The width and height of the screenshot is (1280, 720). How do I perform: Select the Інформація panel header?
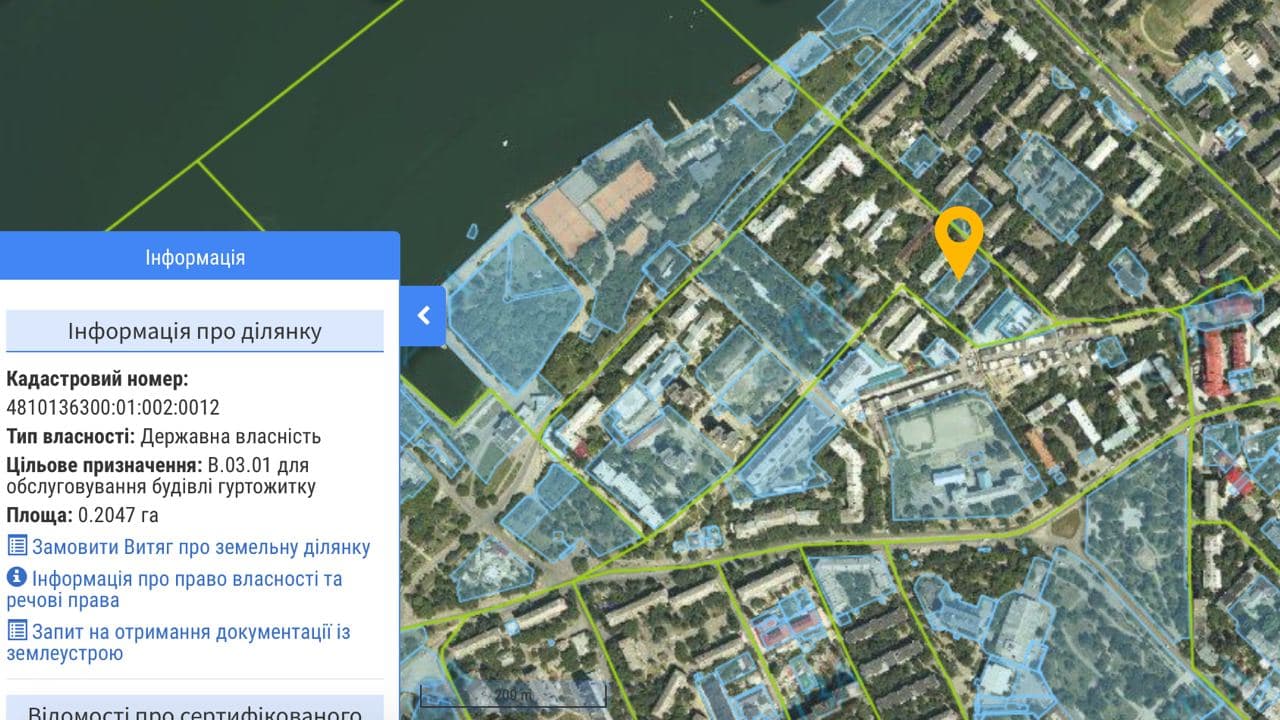[x=196, y=257]
